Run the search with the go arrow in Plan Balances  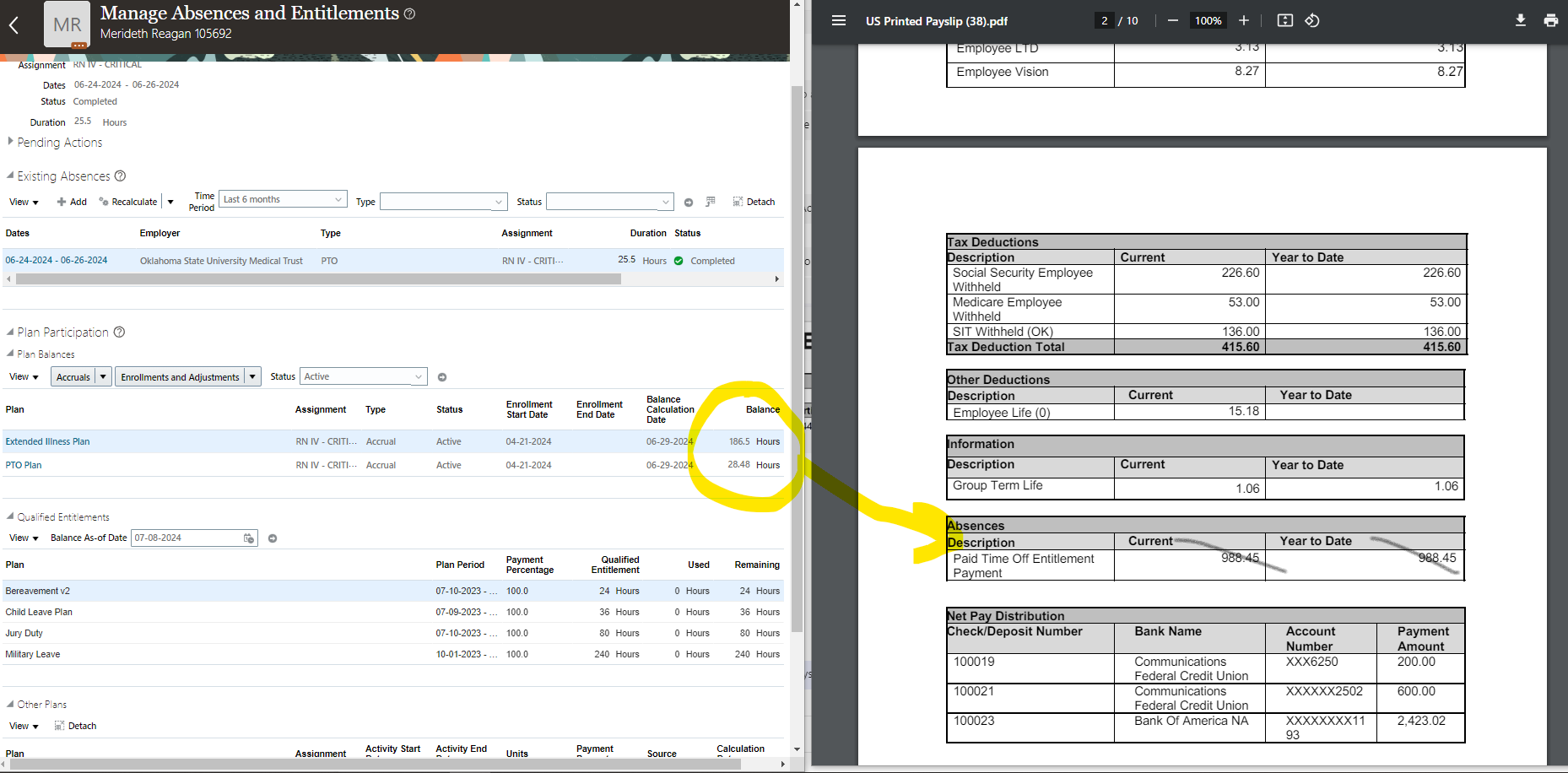(x=442, y=376)
